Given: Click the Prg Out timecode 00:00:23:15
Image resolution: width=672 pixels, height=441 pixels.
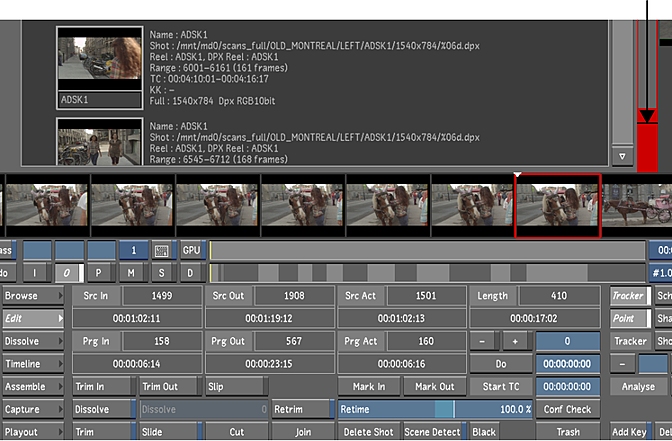Looking at the screenshot, I should (269, 364).
